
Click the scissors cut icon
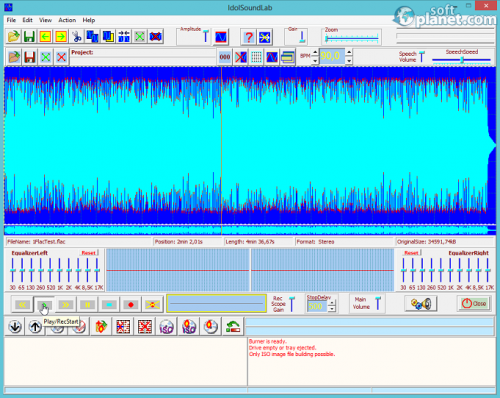[77, 36]
